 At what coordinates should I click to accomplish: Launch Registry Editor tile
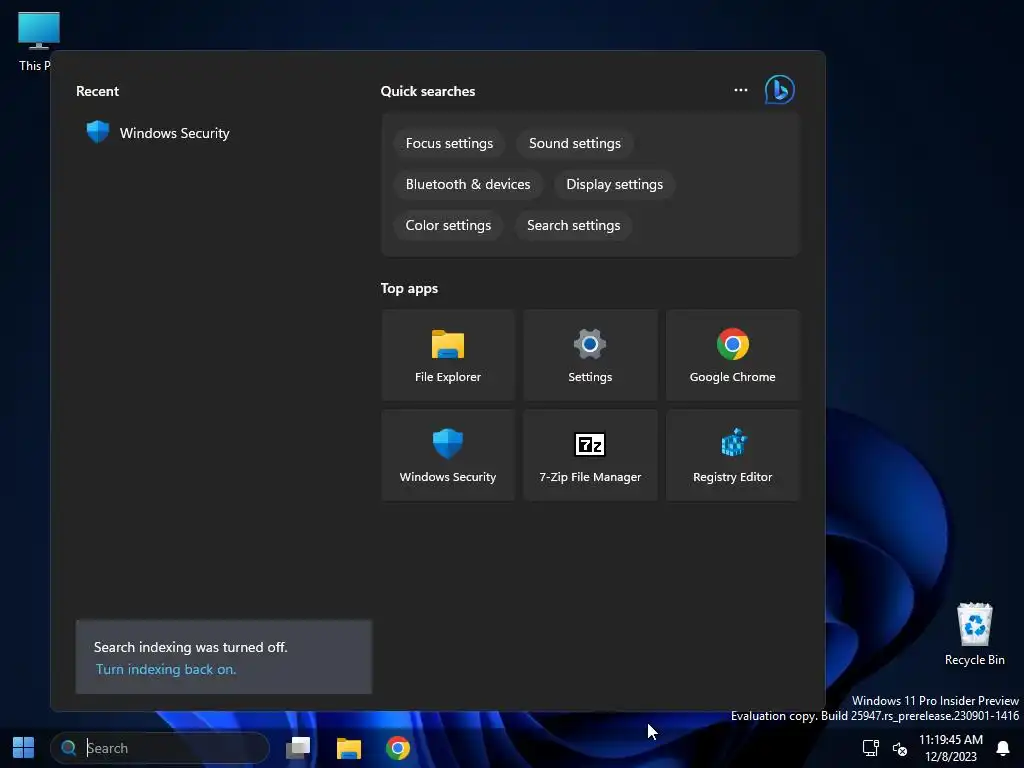tap(732, 455)
